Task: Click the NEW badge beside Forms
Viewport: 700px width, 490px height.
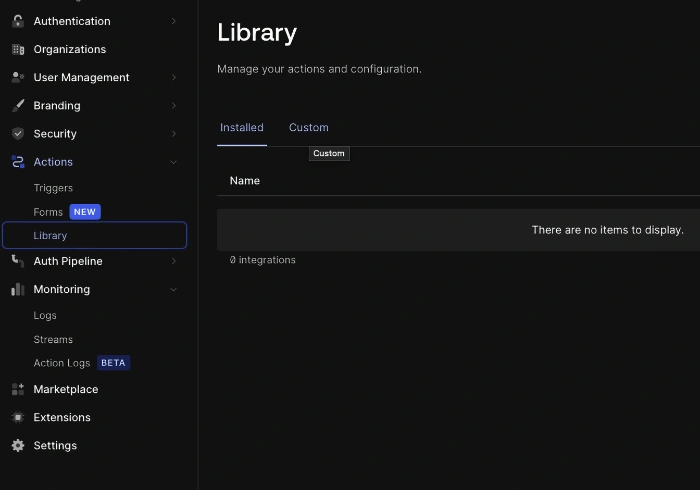Action: click(x=85, y=212)
